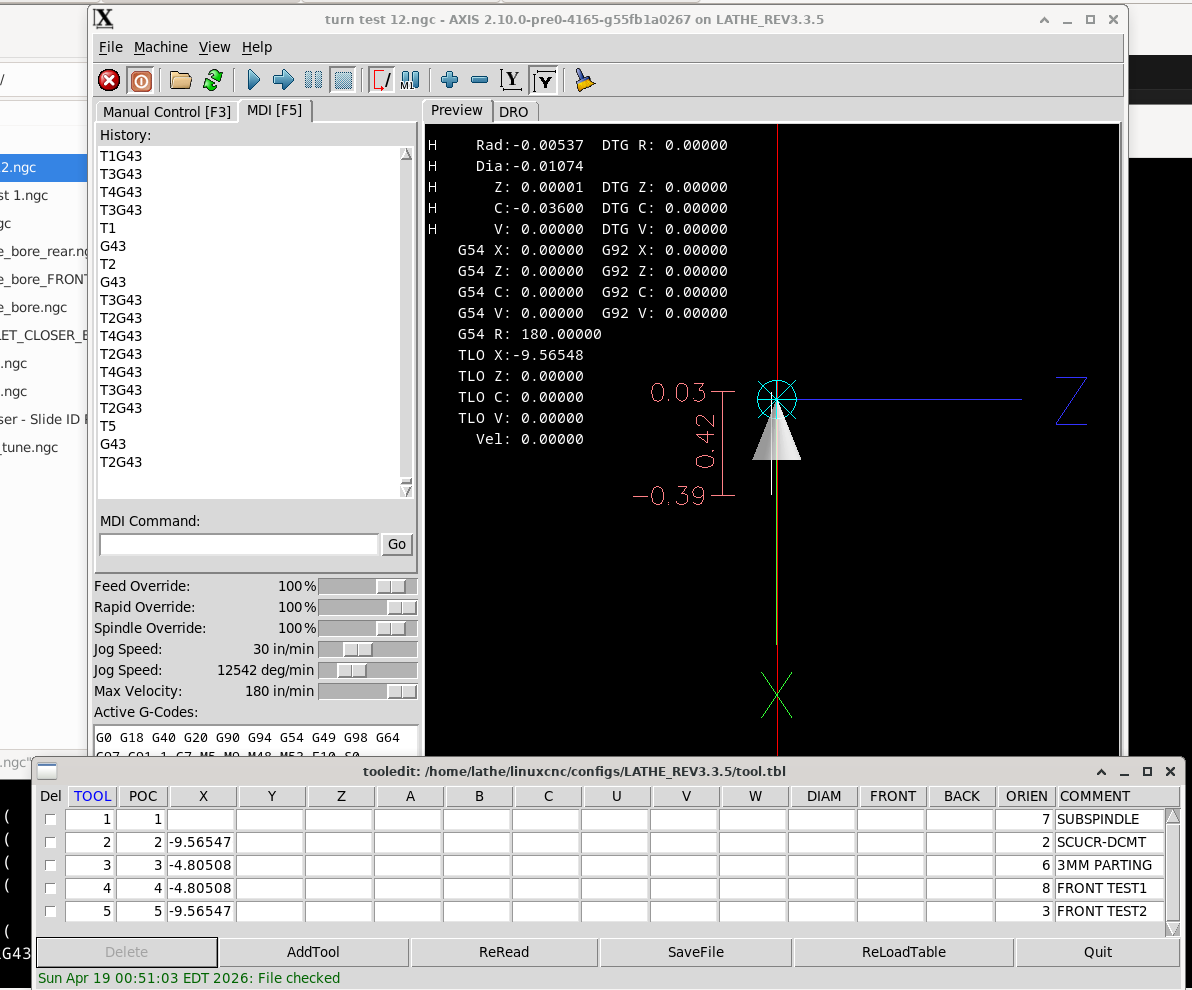Open the Machine menu

click(x=160, y=47)
